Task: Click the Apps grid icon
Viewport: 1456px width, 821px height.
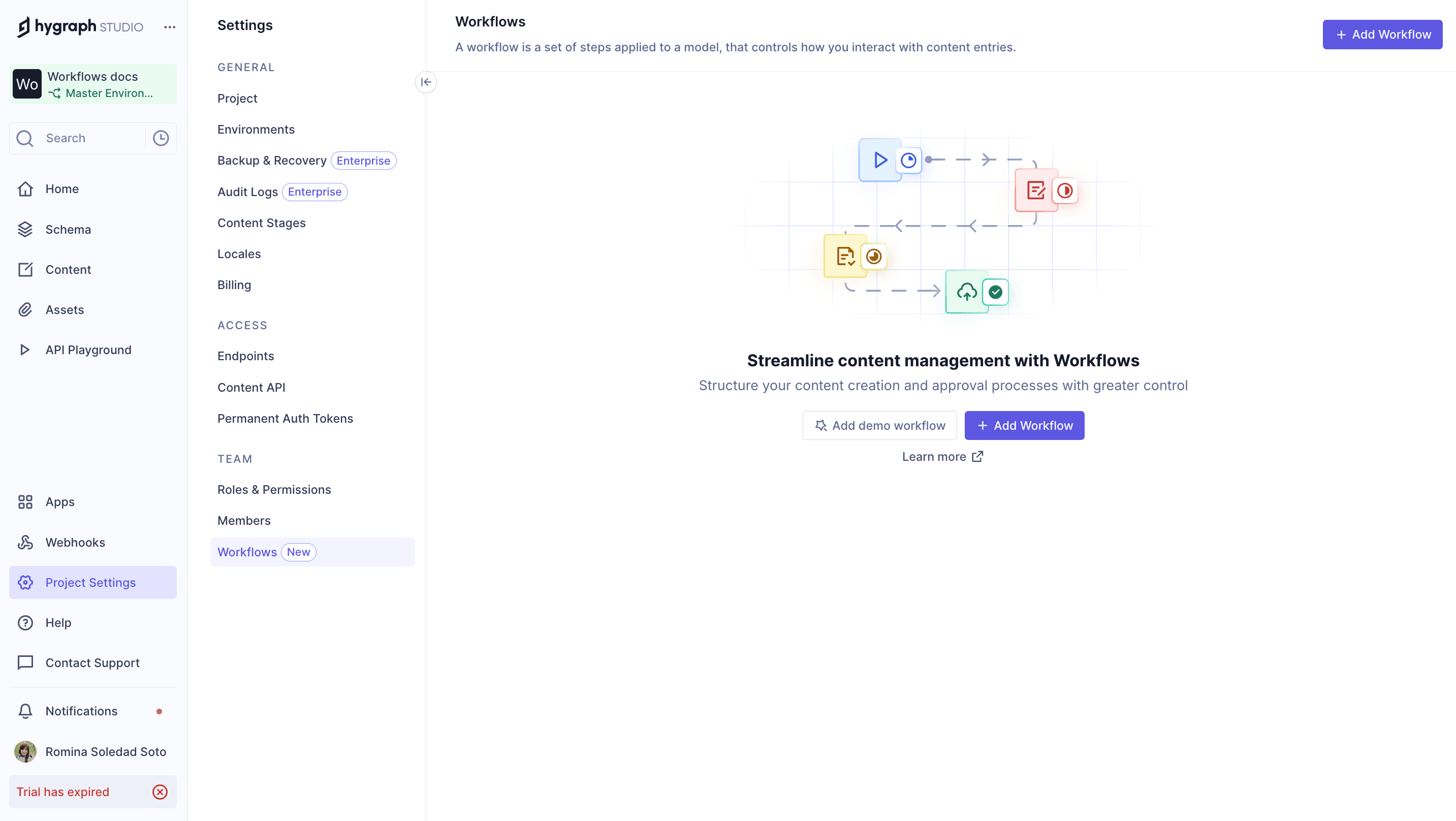Action: (x=25, y=502)
